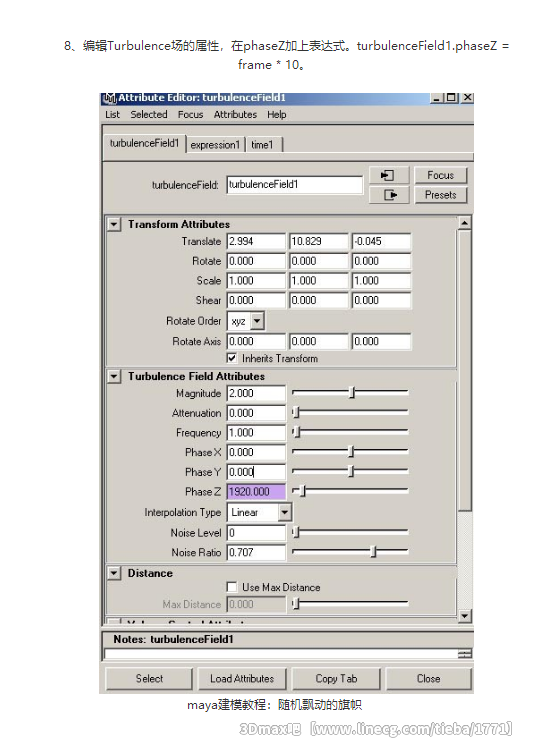Viewport: 552px width, 748px height.
Task: Click the Noise Level value field
Action: point(256,533)
